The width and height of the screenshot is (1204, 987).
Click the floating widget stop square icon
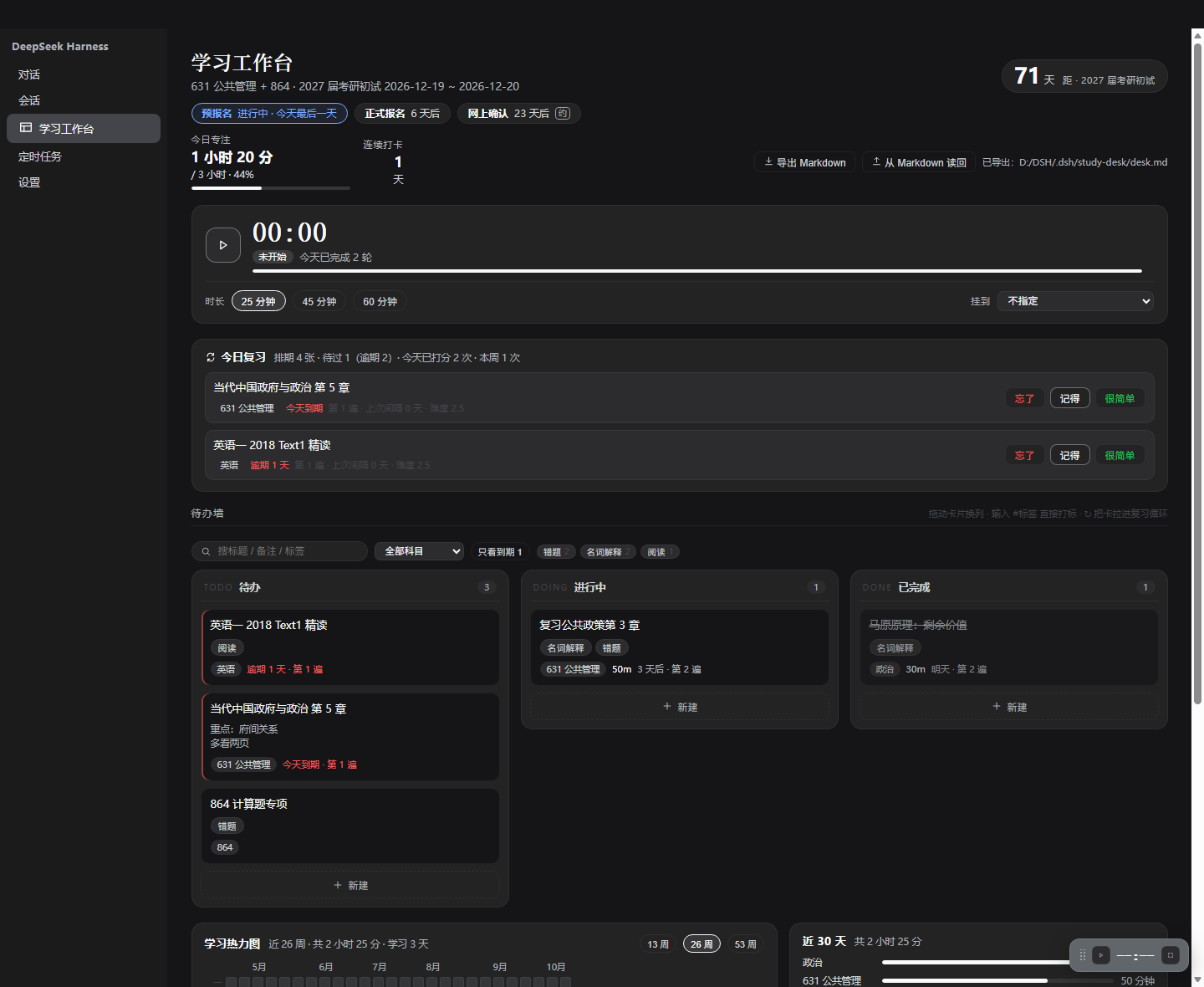[1171, 955]
